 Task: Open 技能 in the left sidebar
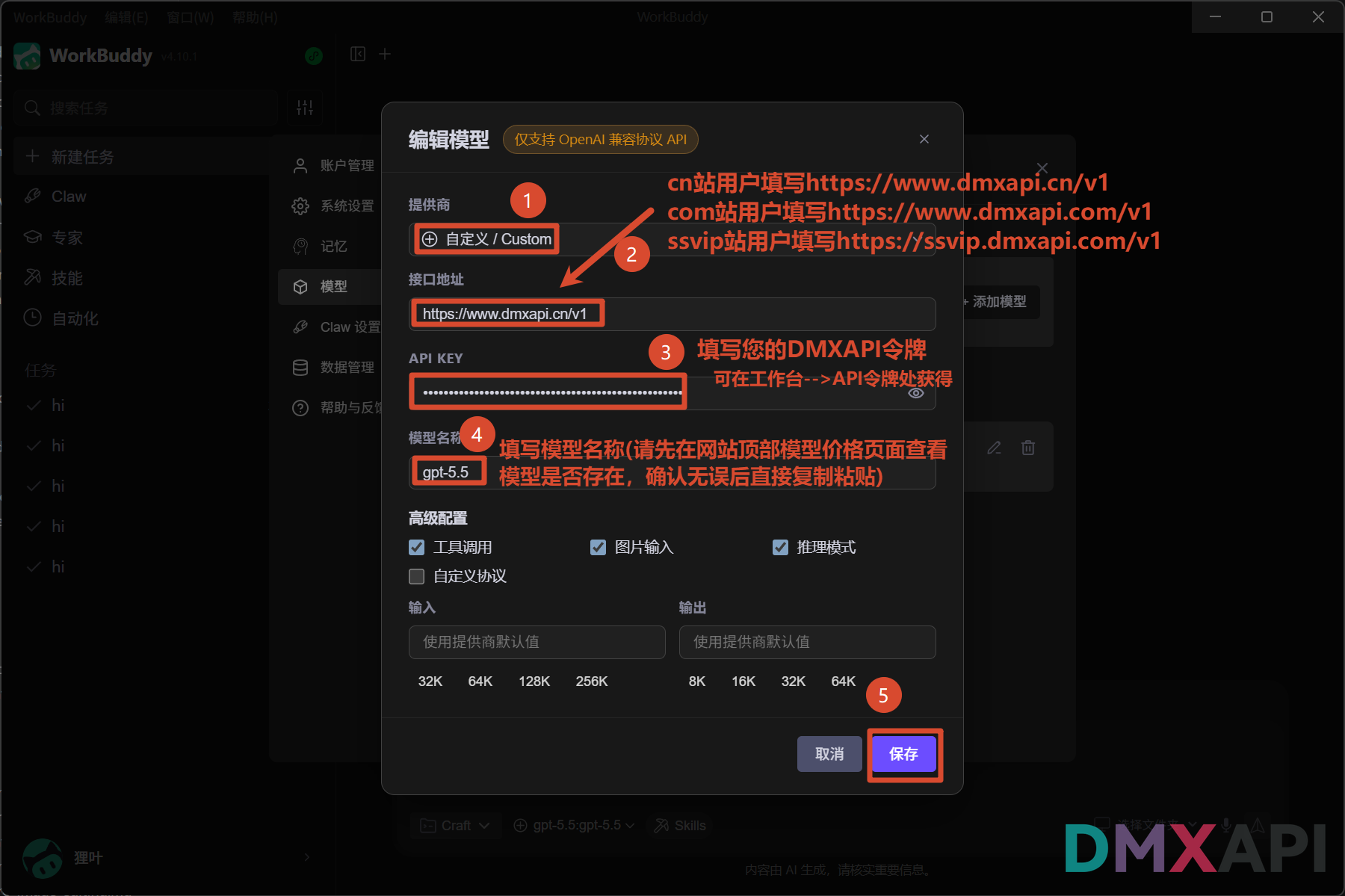coord(142,278)
